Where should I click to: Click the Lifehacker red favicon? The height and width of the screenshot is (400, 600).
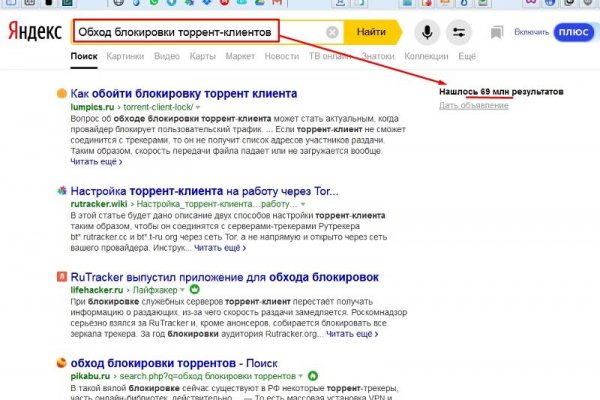[x=62, y=275]
